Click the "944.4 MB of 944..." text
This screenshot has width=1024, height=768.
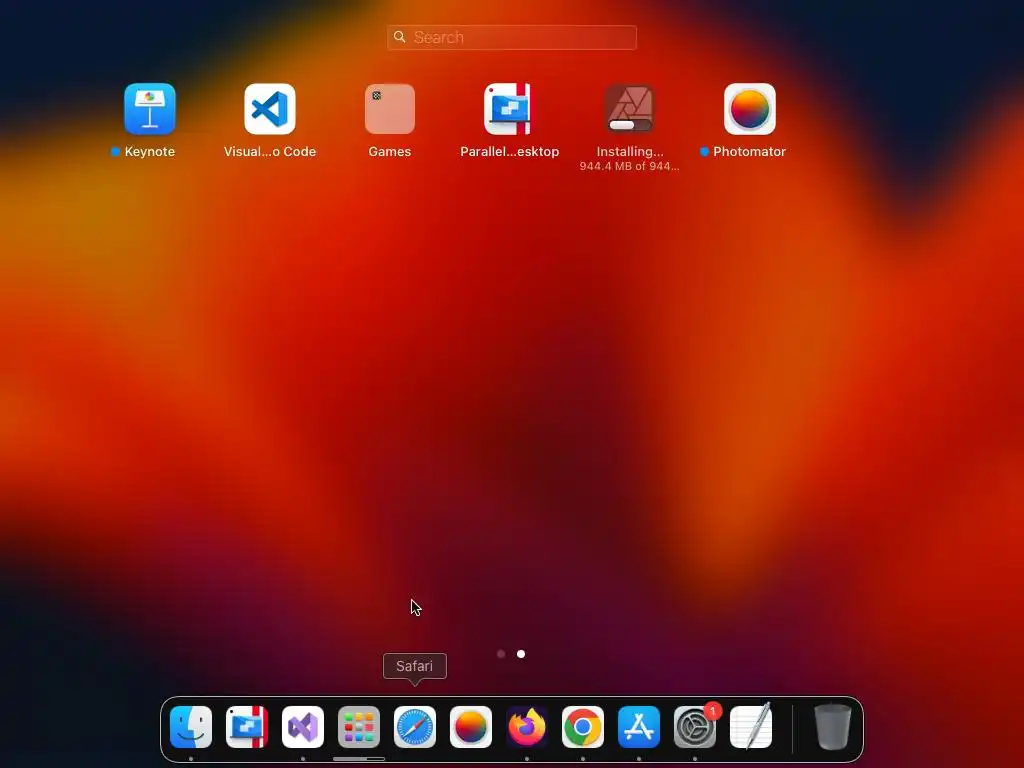tap(630, 167)
